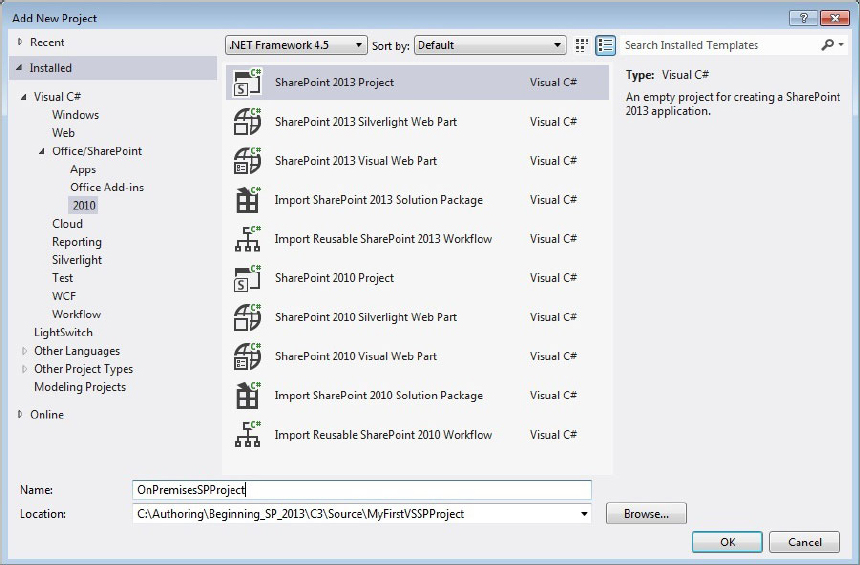Click the Import SharePoint 2010 Solution Package icon
The width and height of the screenshot is (860, 565).
[247, 396]
